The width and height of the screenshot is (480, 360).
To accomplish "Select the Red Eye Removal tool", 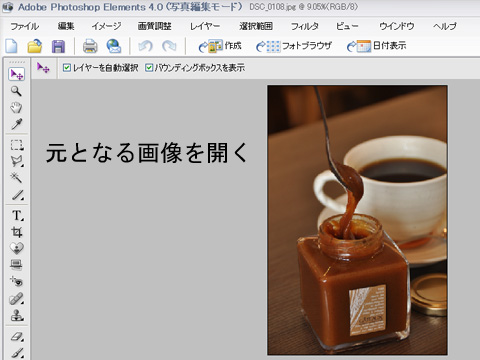I will pos(16,282).
